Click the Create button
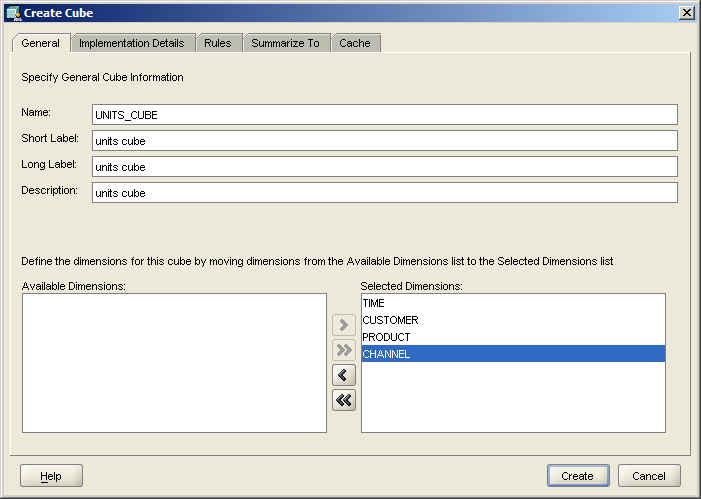This screenshot has height=499, width=701. point(578,476)
